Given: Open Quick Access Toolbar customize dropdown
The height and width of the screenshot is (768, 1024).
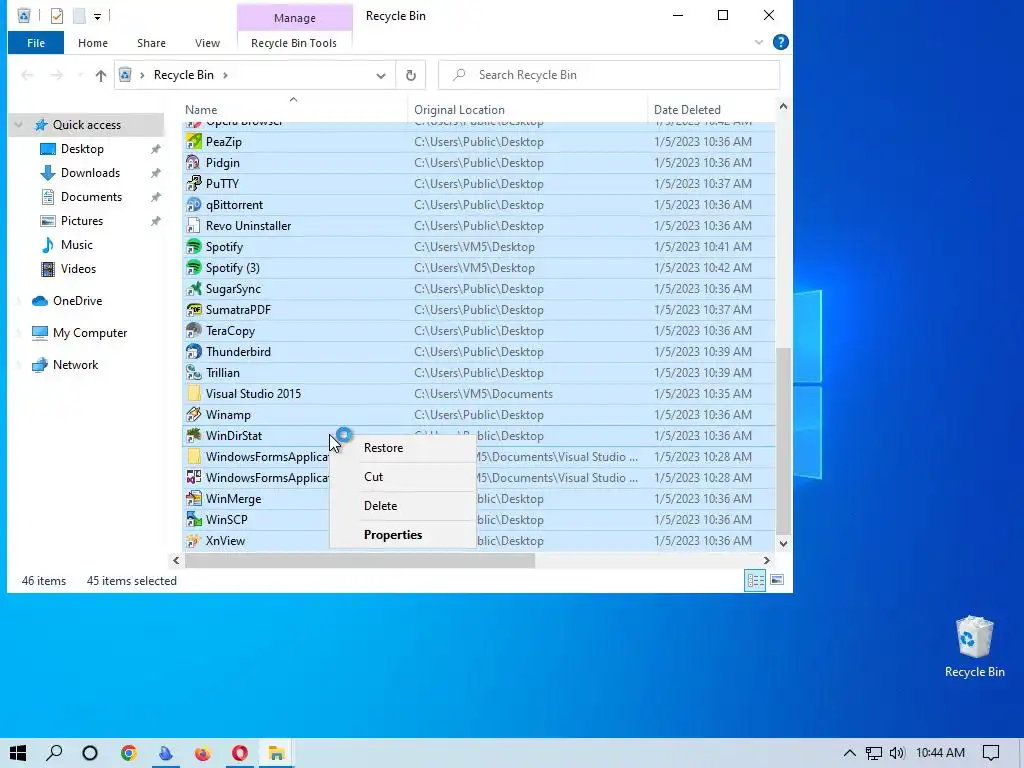Looking at the screenshot, I should tap(97, 16).
